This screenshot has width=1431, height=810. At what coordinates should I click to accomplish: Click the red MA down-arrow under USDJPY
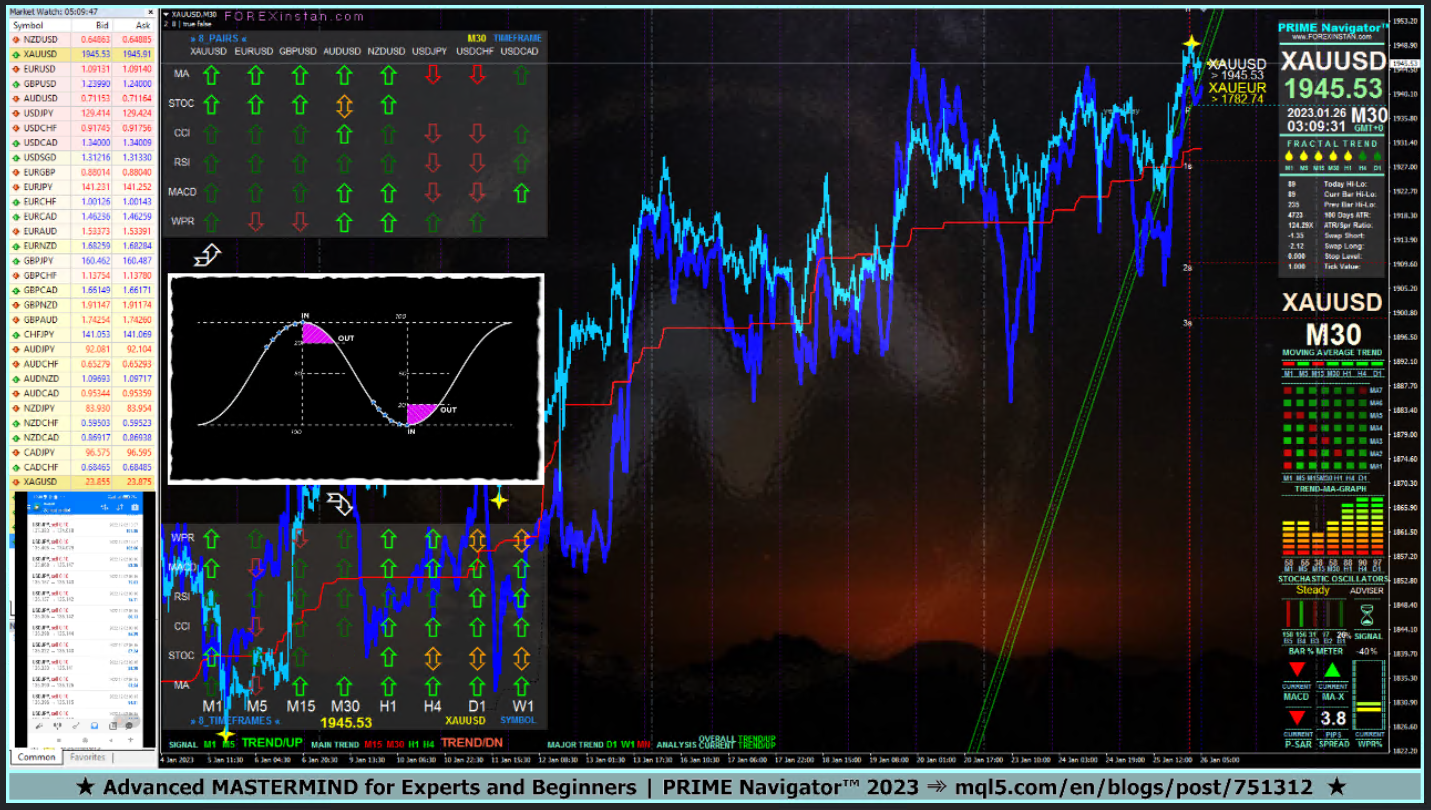(432, 74)
